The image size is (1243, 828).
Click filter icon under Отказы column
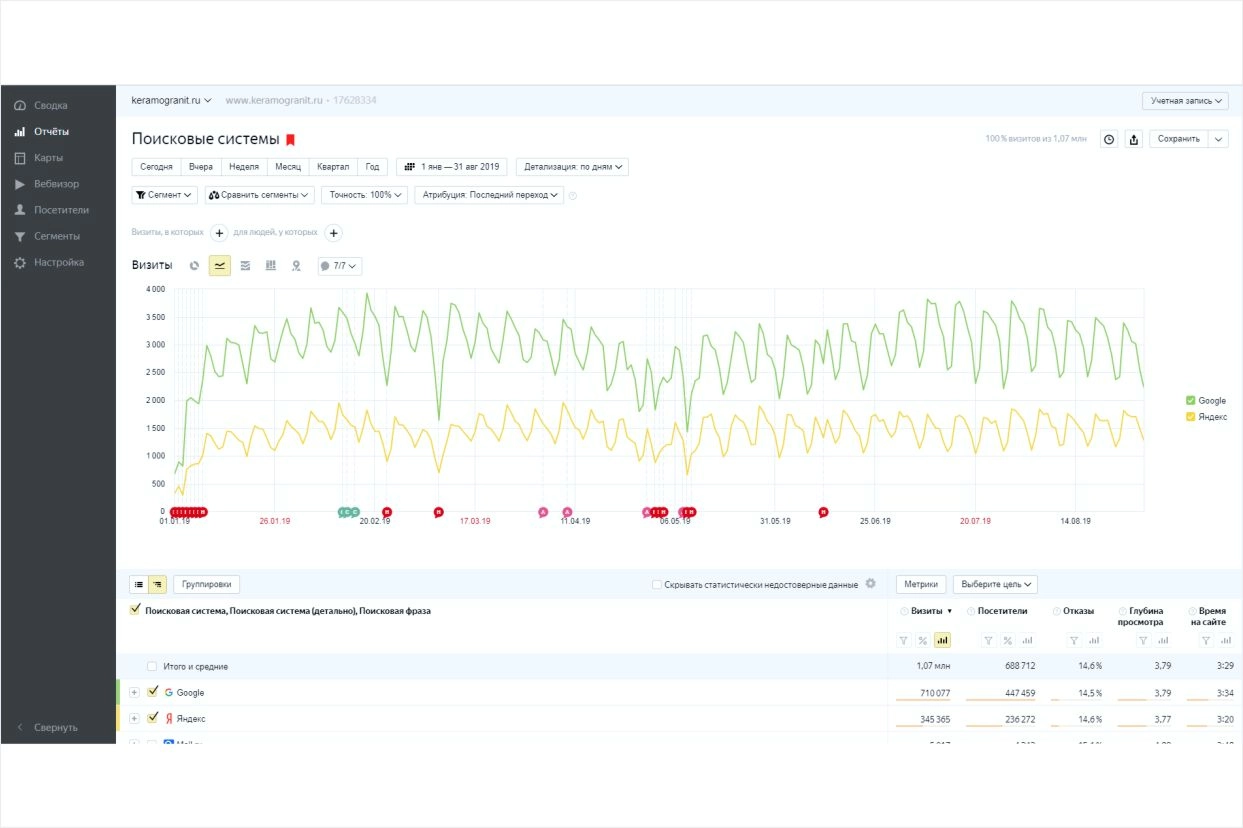tap(1075, 640)
